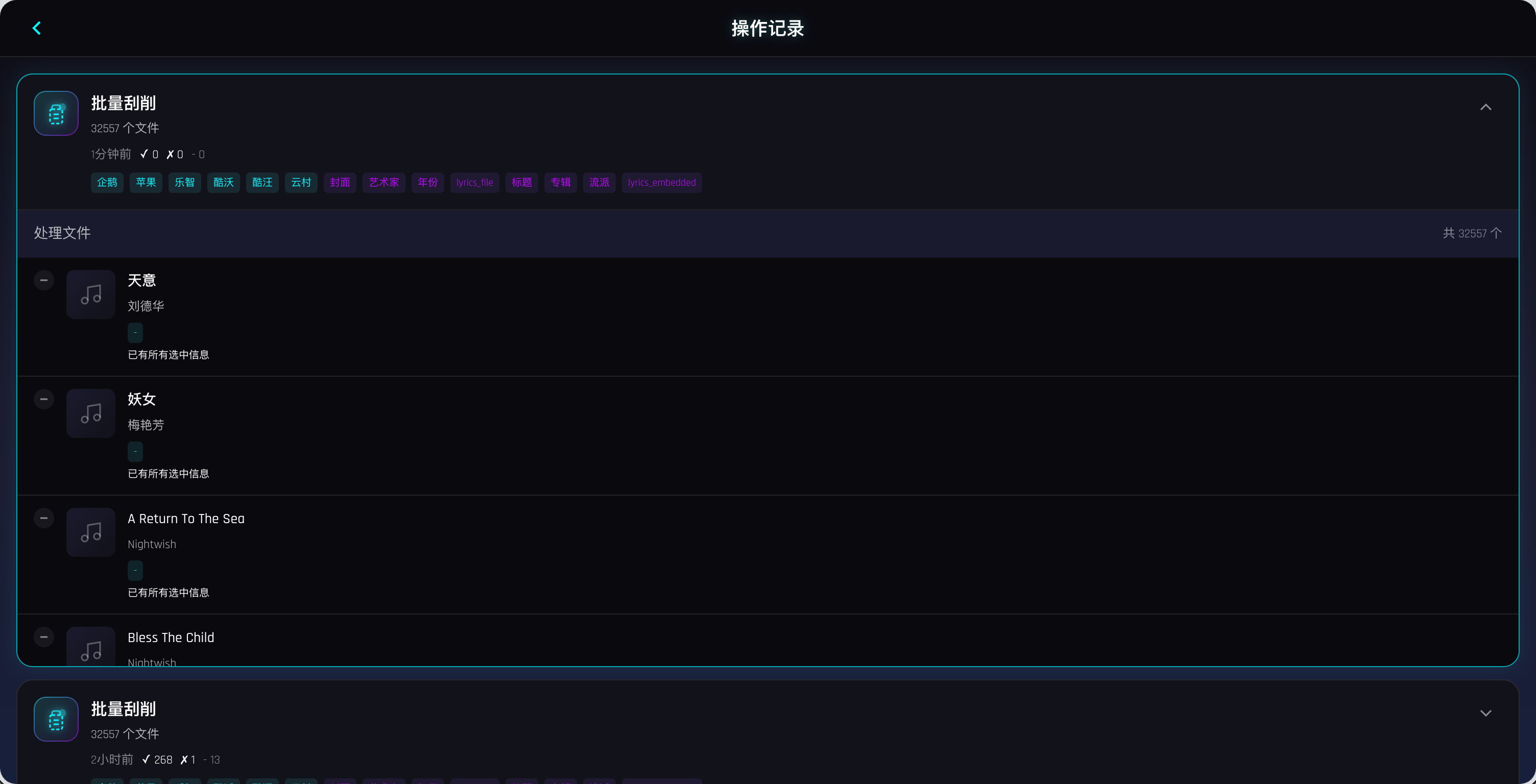This screenshot has height=784, width=1536.
Task: Click the ✓ 268 success count
Action: (157, 759)
